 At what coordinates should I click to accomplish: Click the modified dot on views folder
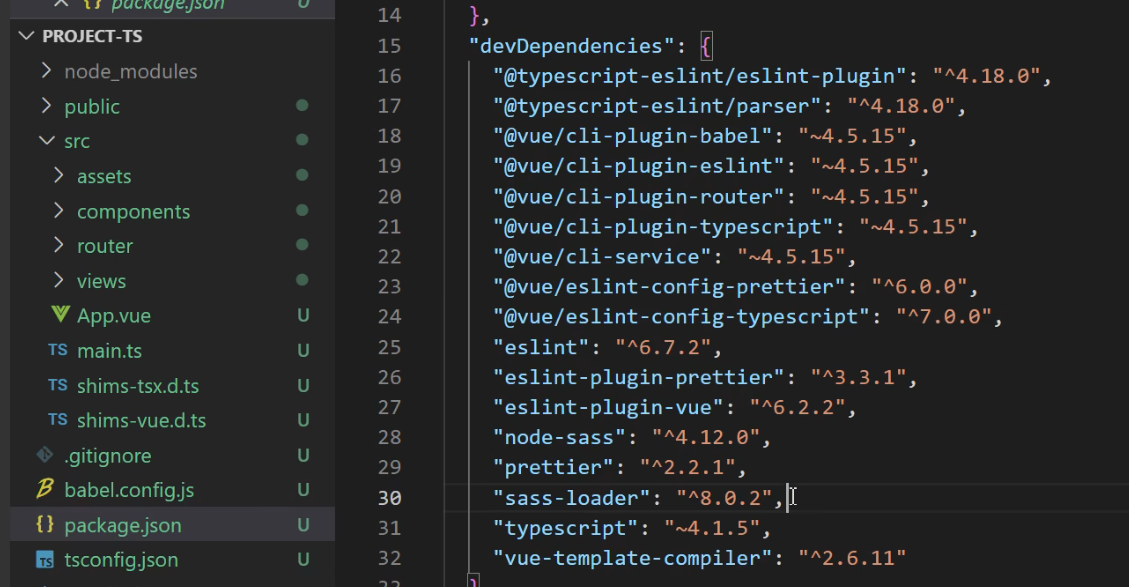pos(302,279)
